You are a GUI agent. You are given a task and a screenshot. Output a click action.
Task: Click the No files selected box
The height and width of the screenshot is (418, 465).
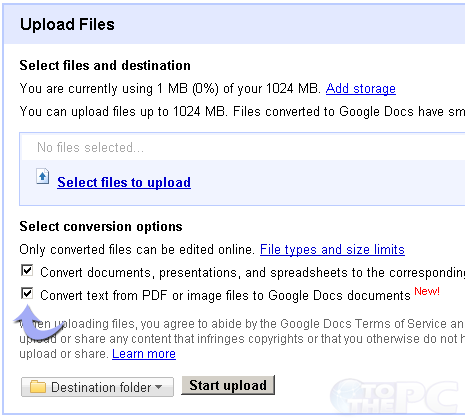click(x=243, y=147)
